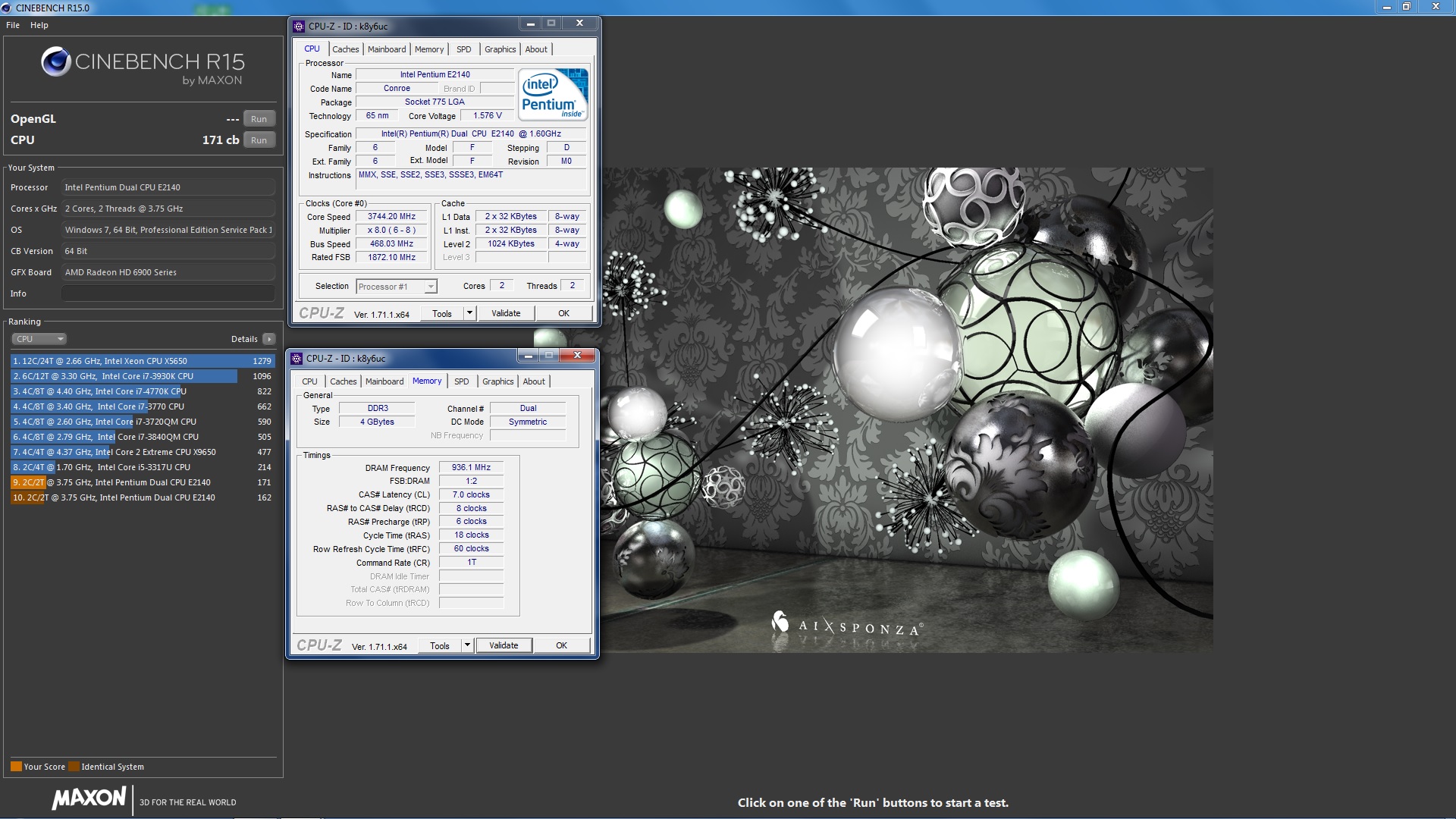Expand Tools dropdown arrow in upper CPU-Z window
Image resolution: width=1456 pixels, height=819 pixels.
click(469, 314)
